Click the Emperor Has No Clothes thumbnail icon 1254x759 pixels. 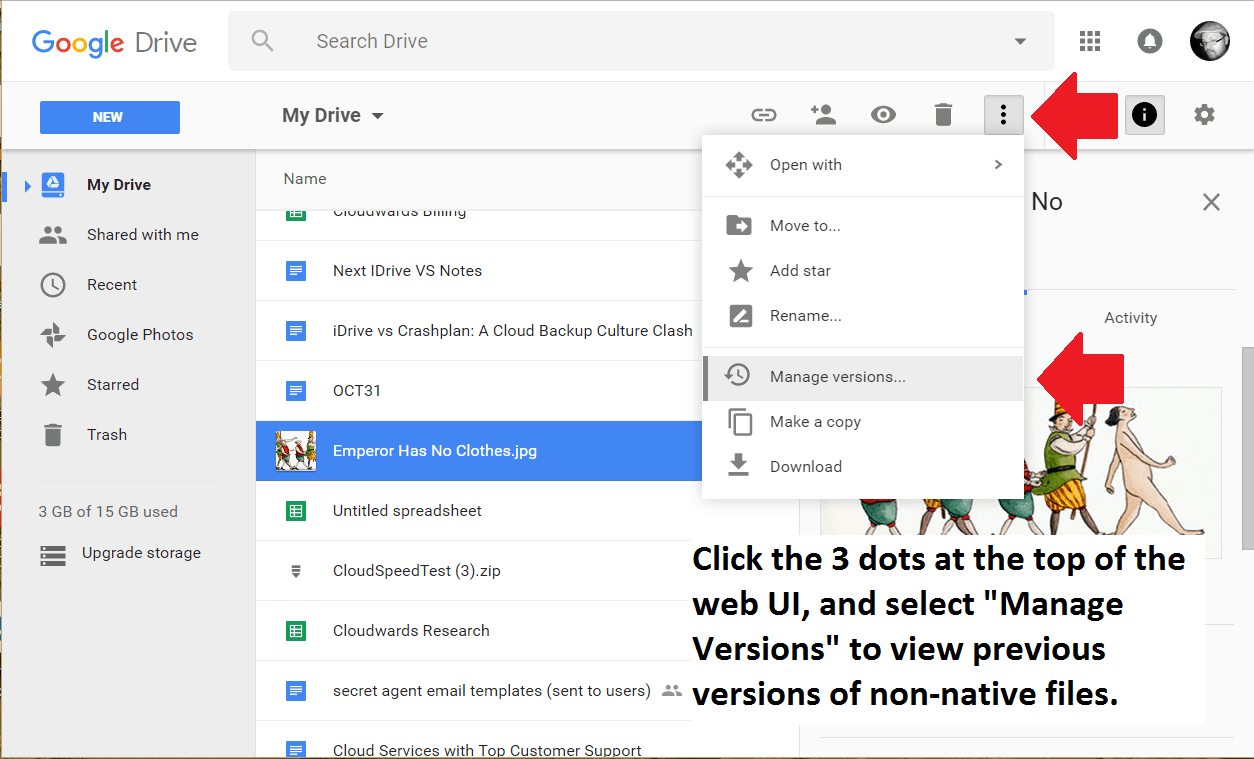click(x=296, y=451)
